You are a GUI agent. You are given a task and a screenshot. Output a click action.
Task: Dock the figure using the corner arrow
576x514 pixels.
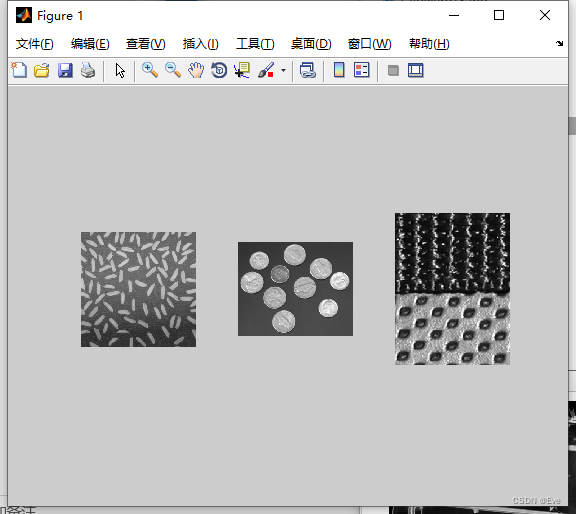tap(559, 43)
